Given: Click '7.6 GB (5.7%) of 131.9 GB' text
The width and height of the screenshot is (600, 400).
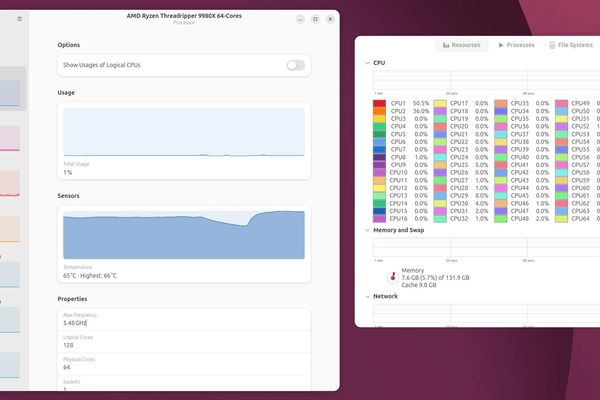Looking at the screenshot, I should [435, 278].
